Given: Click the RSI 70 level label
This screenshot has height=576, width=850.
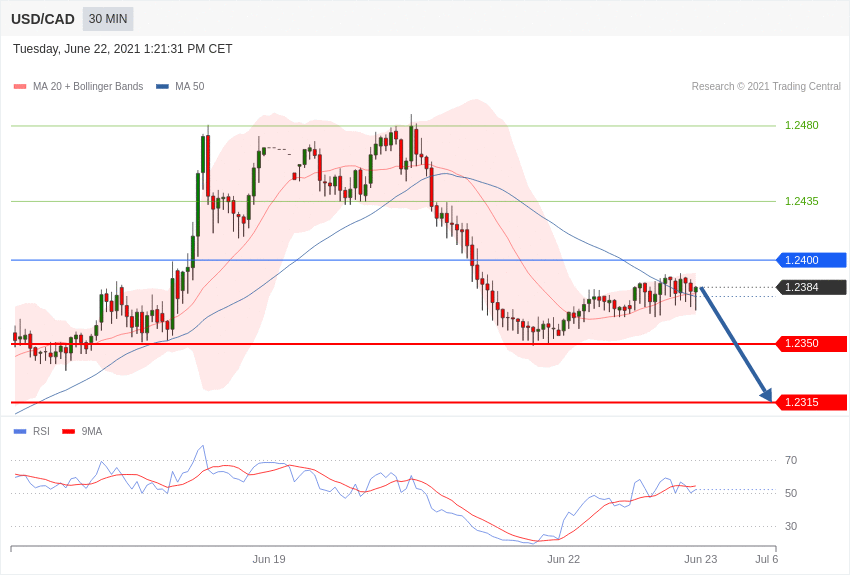Looking at the screenshot, I should (x=791, y=460).
